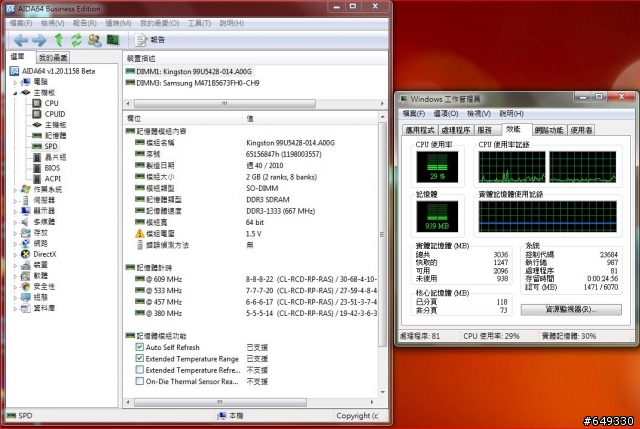Select the SPD tree item
640x429 pixels.
click(x=51, y=146)
